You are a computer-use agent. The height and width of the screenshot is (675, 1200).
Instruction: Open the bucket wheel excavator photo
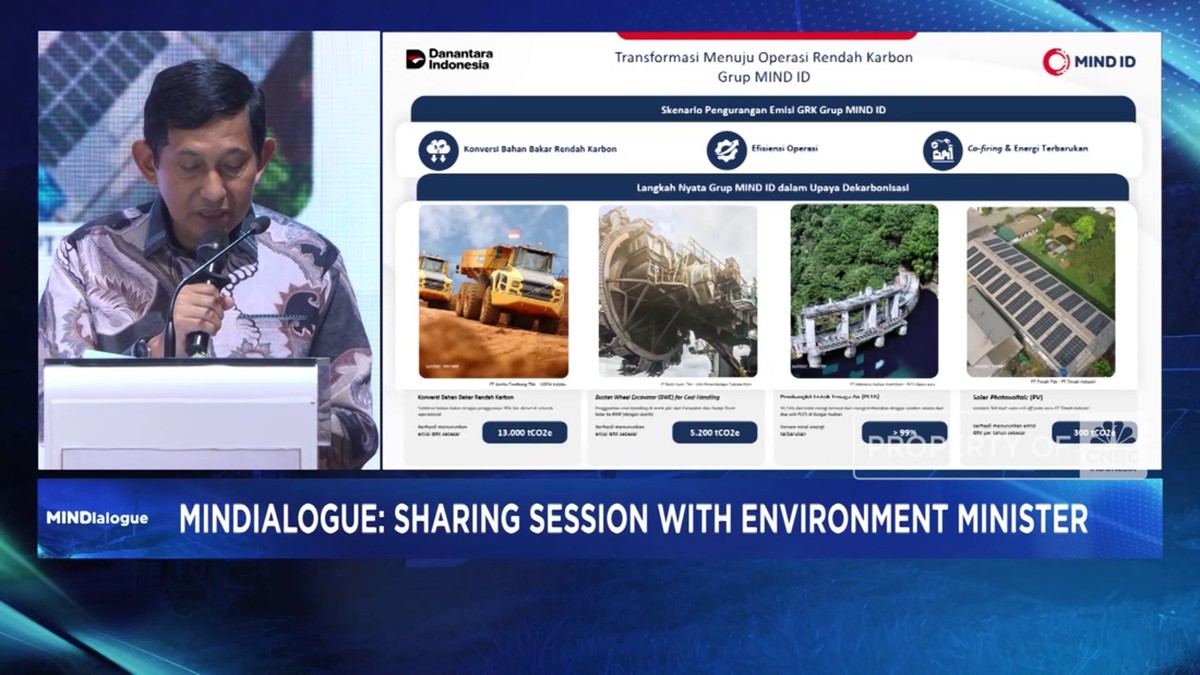click(x=678, y=291)
